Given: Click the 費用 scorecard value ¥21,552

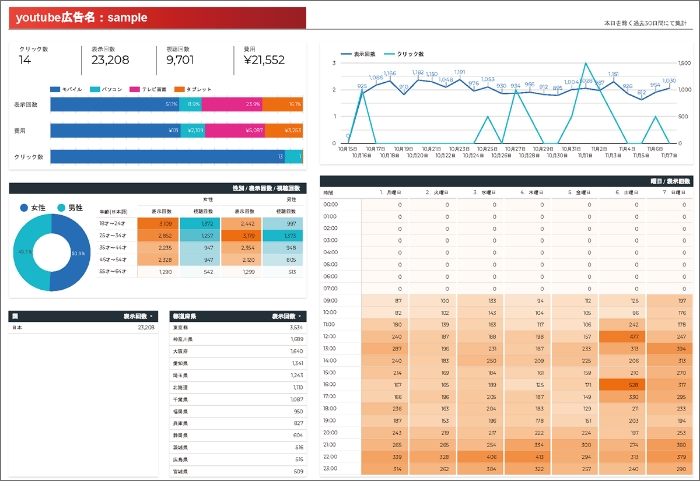Looking at the screenshot, I should tap(264, 61).
